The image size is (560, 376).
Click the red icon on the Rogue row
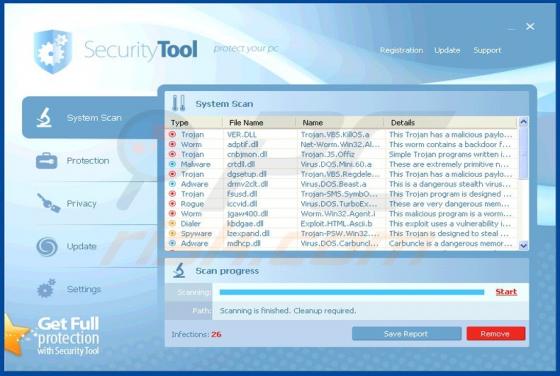(172, 204)
